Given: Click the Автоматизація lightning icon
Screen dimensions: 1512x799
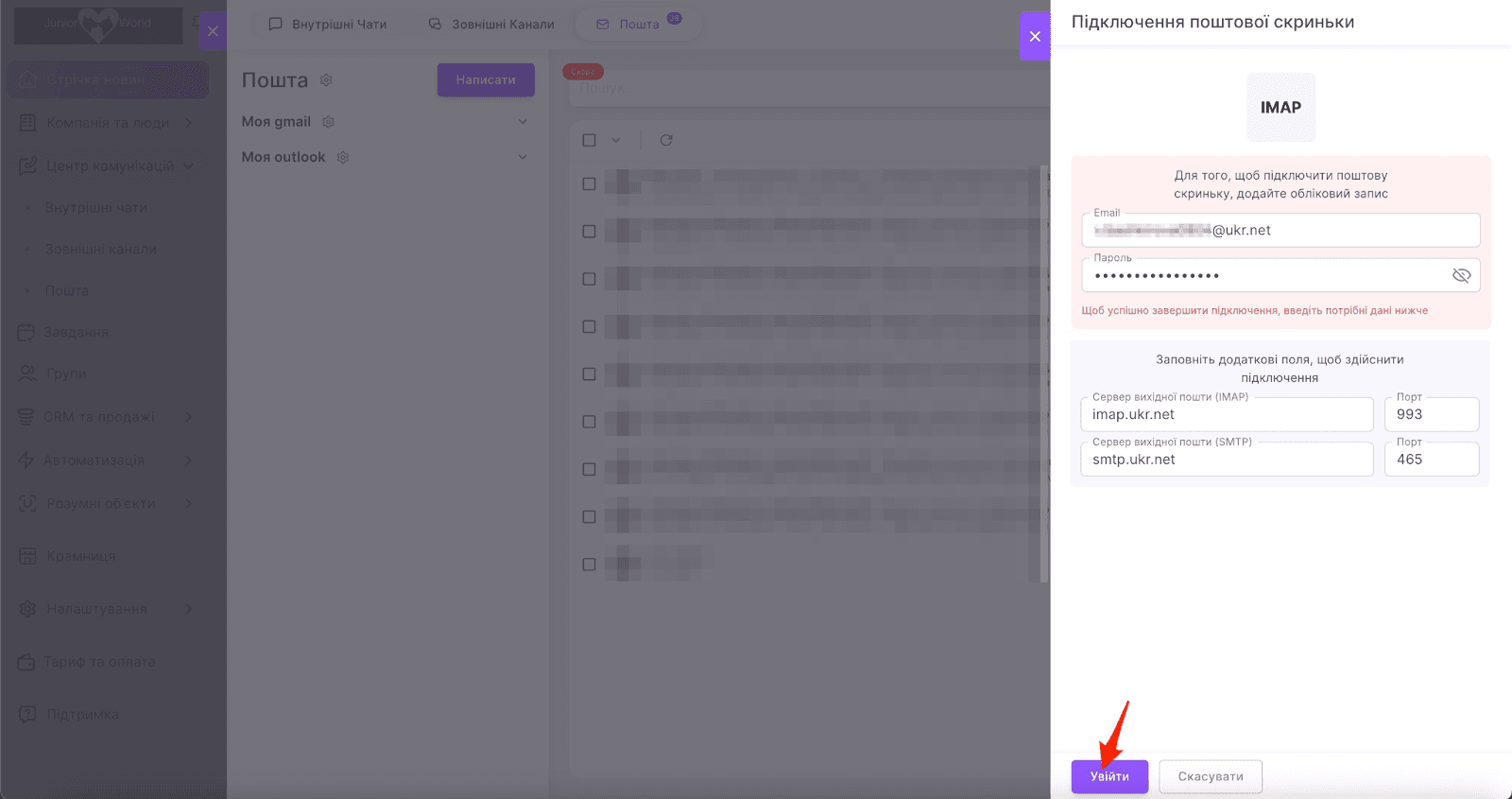Looking at the screenshot, I should click(x=26, y=460).
